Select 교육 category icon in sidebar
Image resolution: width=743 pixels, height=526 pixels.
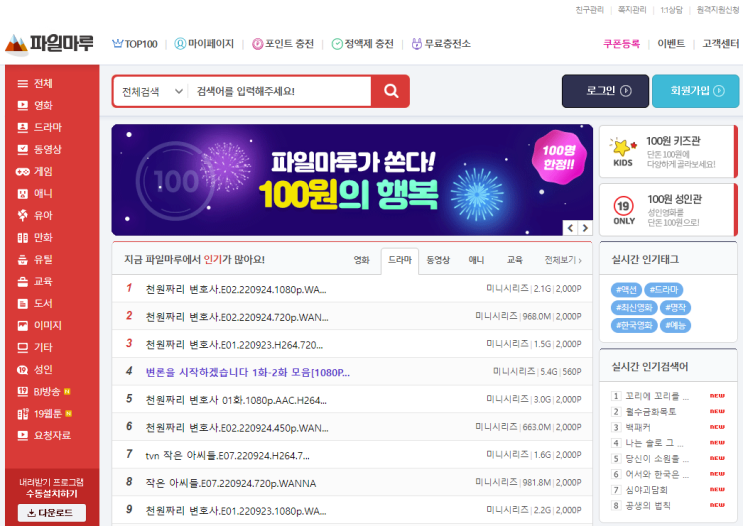22,282
